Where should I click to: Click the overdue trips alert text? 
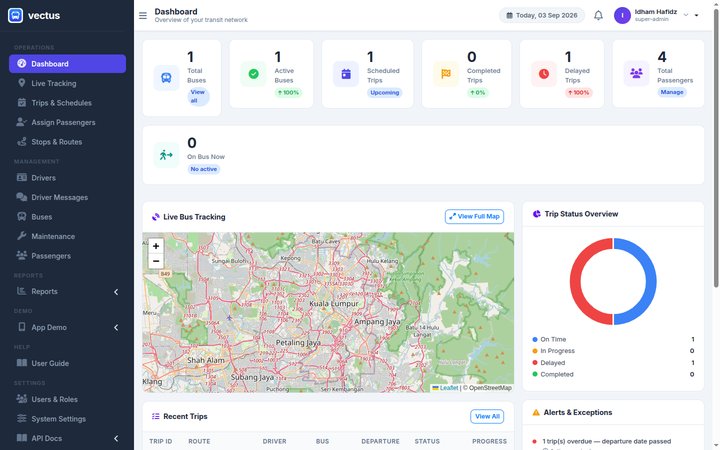606,441
